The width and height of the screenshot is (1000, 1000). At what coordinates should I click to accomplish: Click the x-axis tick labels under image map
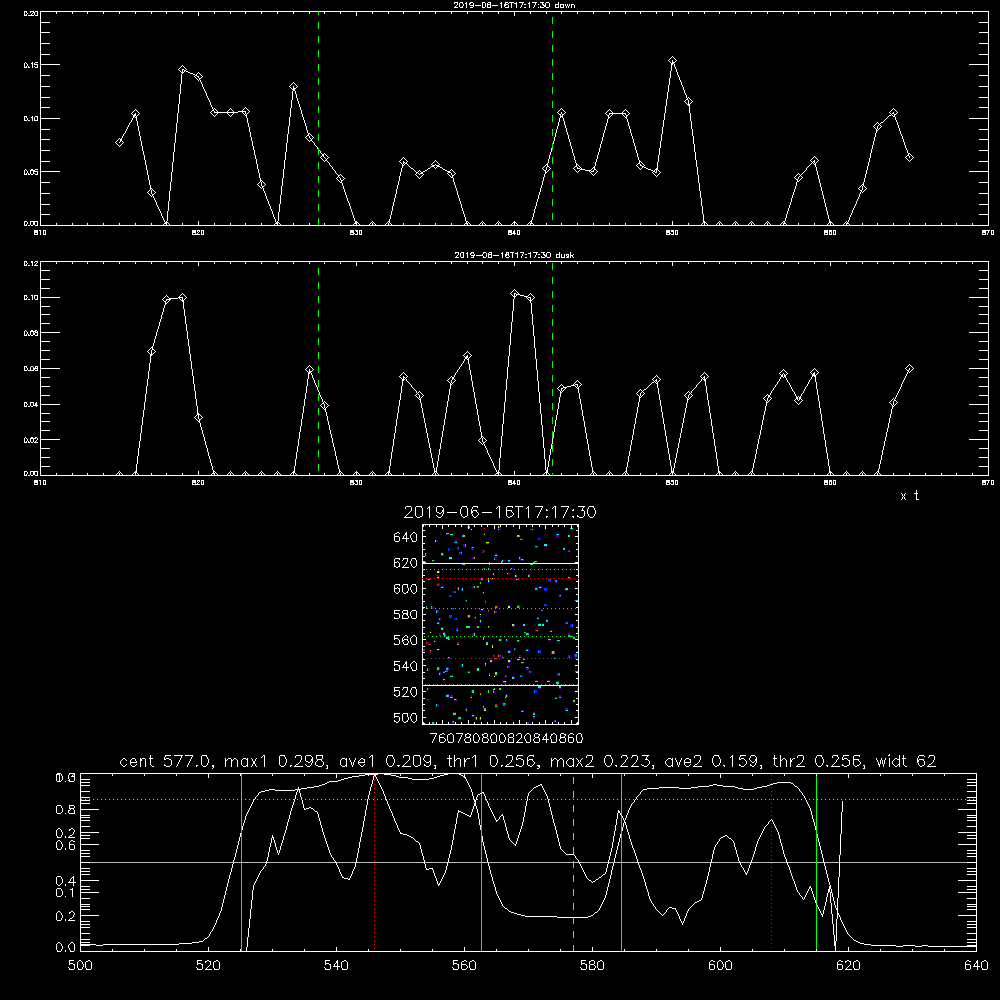point(506,738)
